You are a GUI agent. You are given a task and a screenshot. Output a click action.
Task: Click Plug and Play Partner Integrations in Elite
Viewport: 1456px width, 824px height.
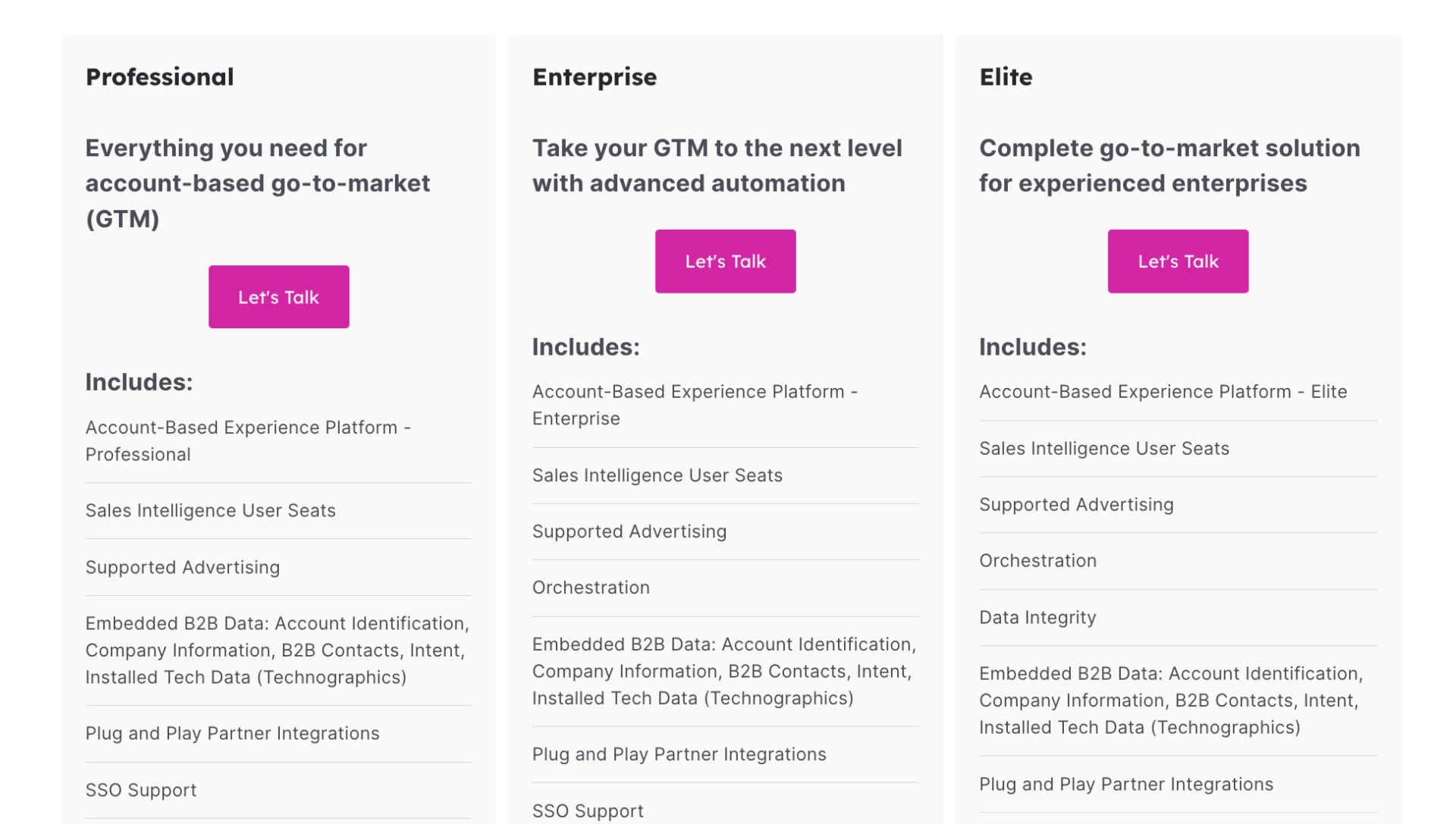1126,785
